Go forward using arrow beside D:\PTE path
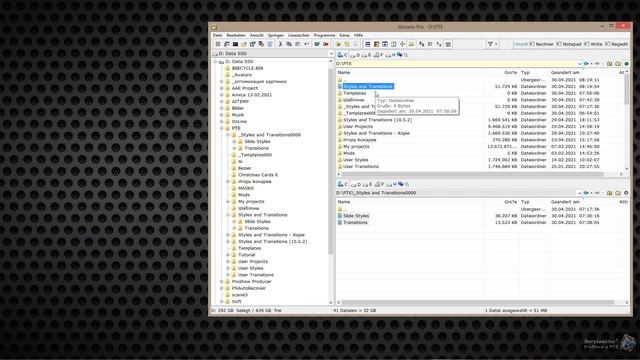Viewport: 640px width, 360px height. click(x=597, y=64)
